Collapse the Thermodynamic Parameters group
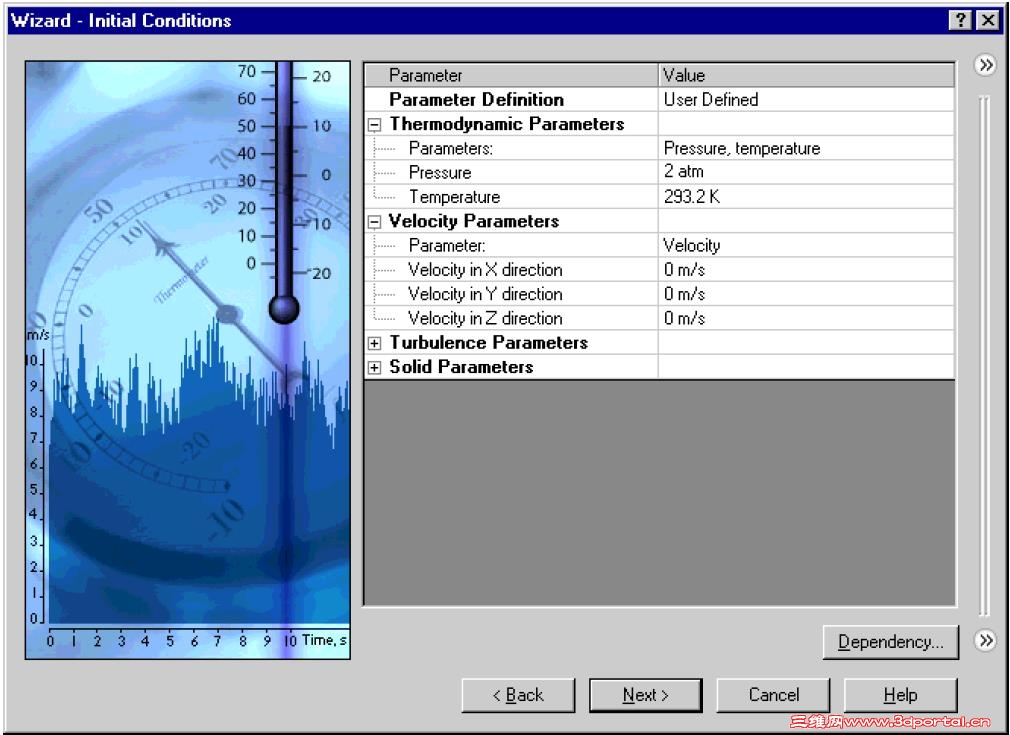The height and width of the screenshot is (735, 1010). [x=375, y=123]
